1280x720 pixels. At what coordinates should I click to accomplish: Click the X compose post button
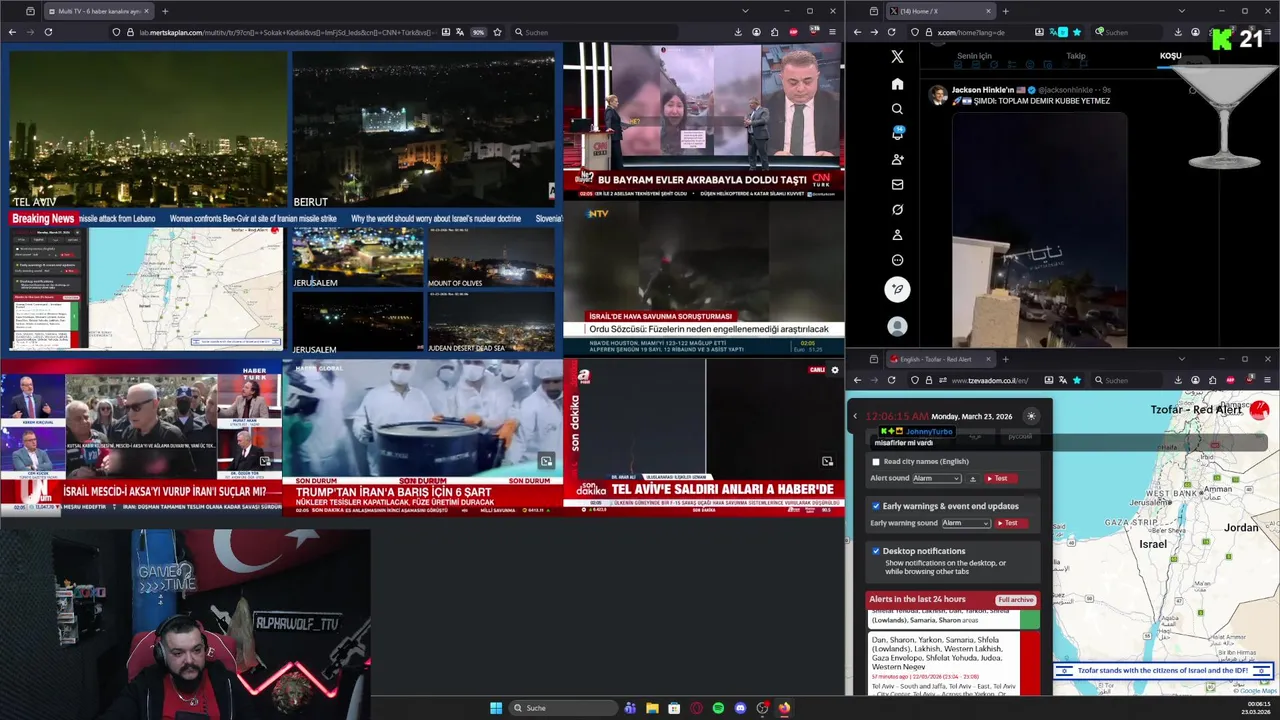click(897, 289)
